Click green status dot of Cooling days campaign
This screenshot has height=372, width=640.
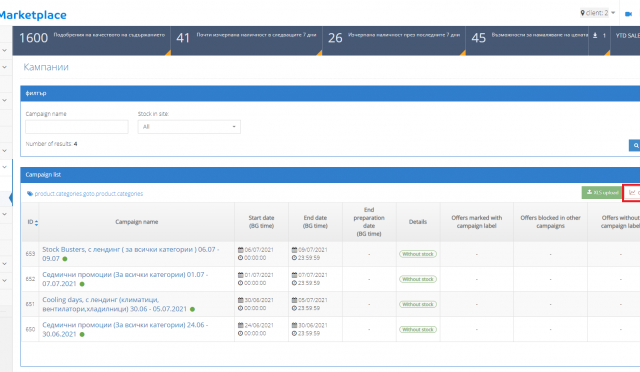coord(192,309)
